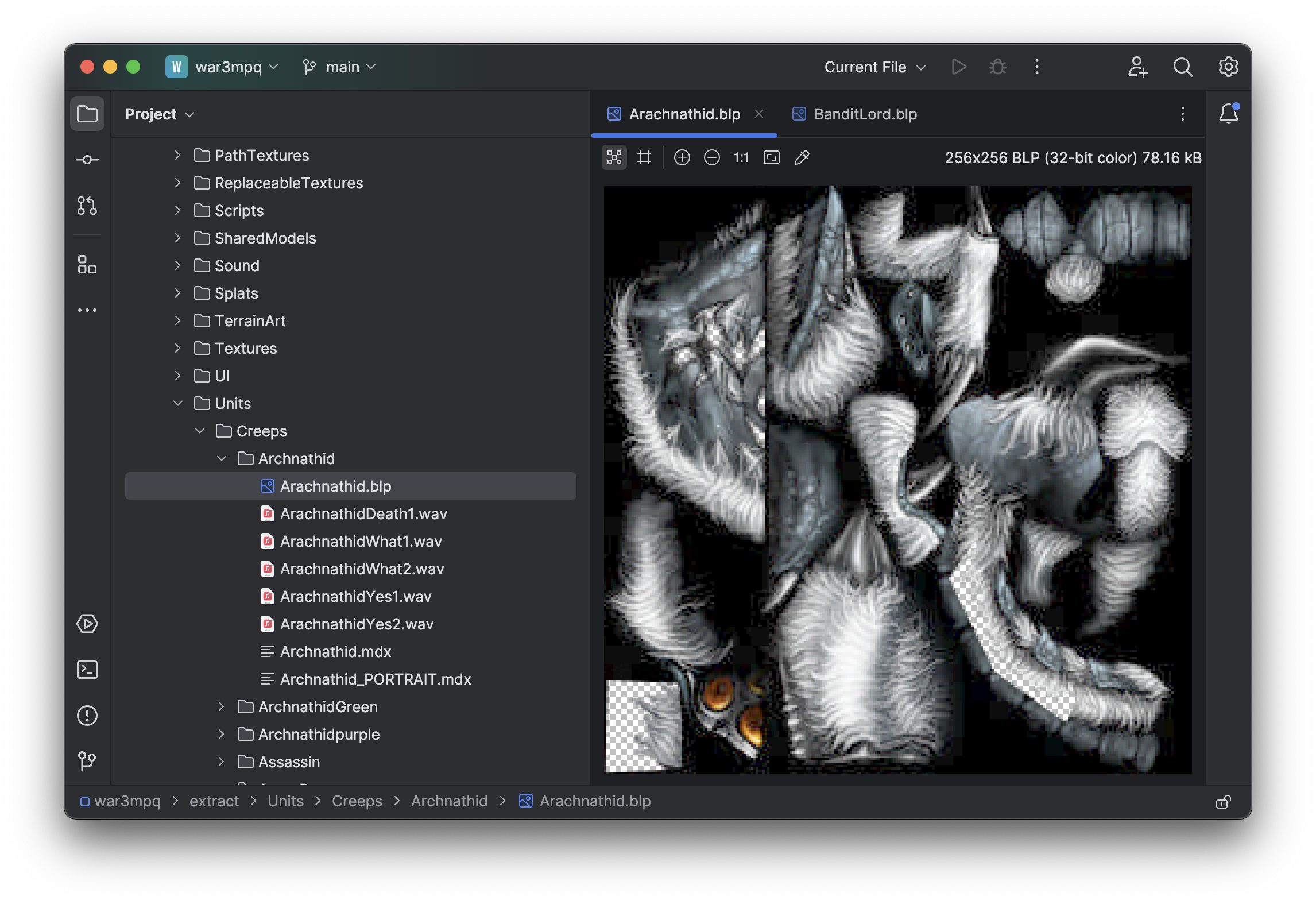Viewport: 1316px width, 904px height.
Task: Open the Git tool window icon
Action: tap(87, 762)
